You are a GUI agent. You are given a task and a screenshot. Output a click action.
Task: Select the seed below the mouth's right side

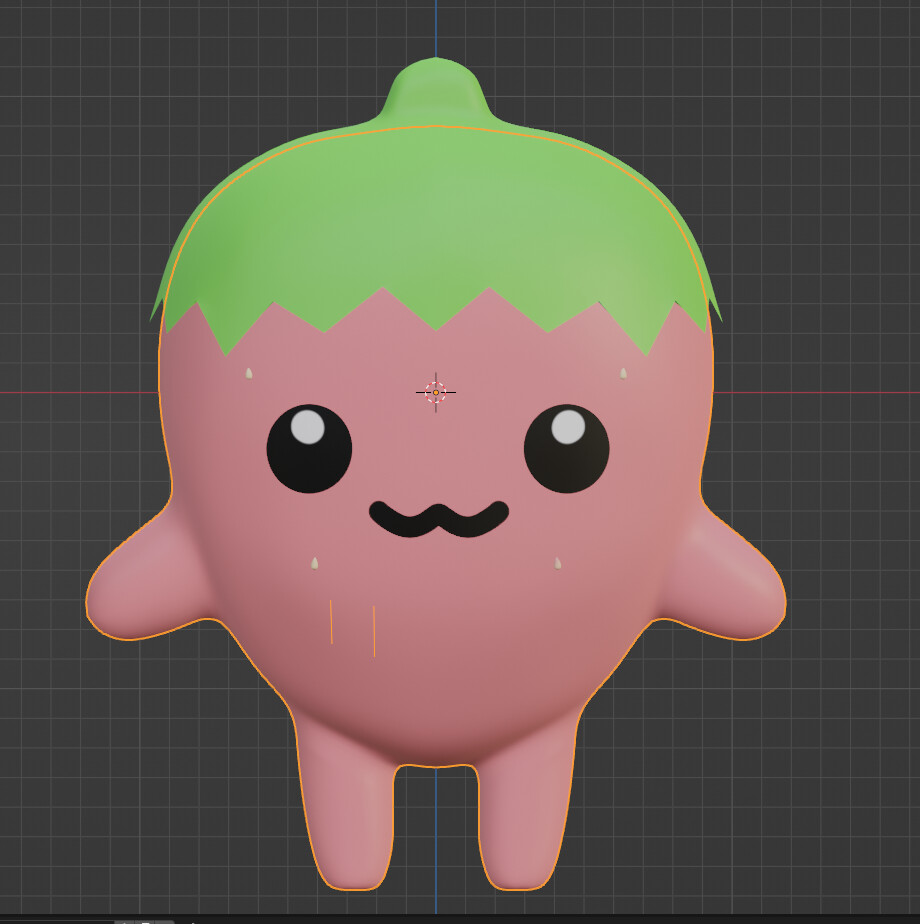click(558, 563)
